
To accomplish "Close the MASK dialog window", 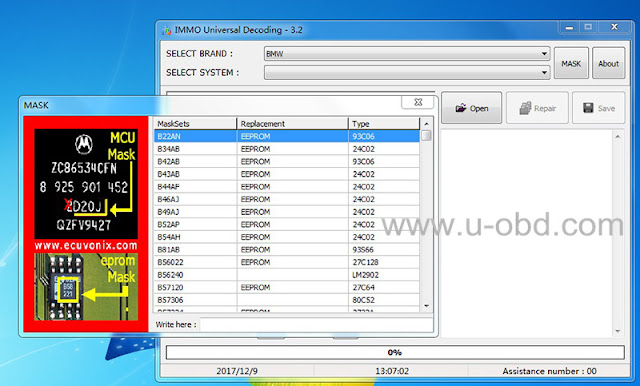I will point(418,102).
